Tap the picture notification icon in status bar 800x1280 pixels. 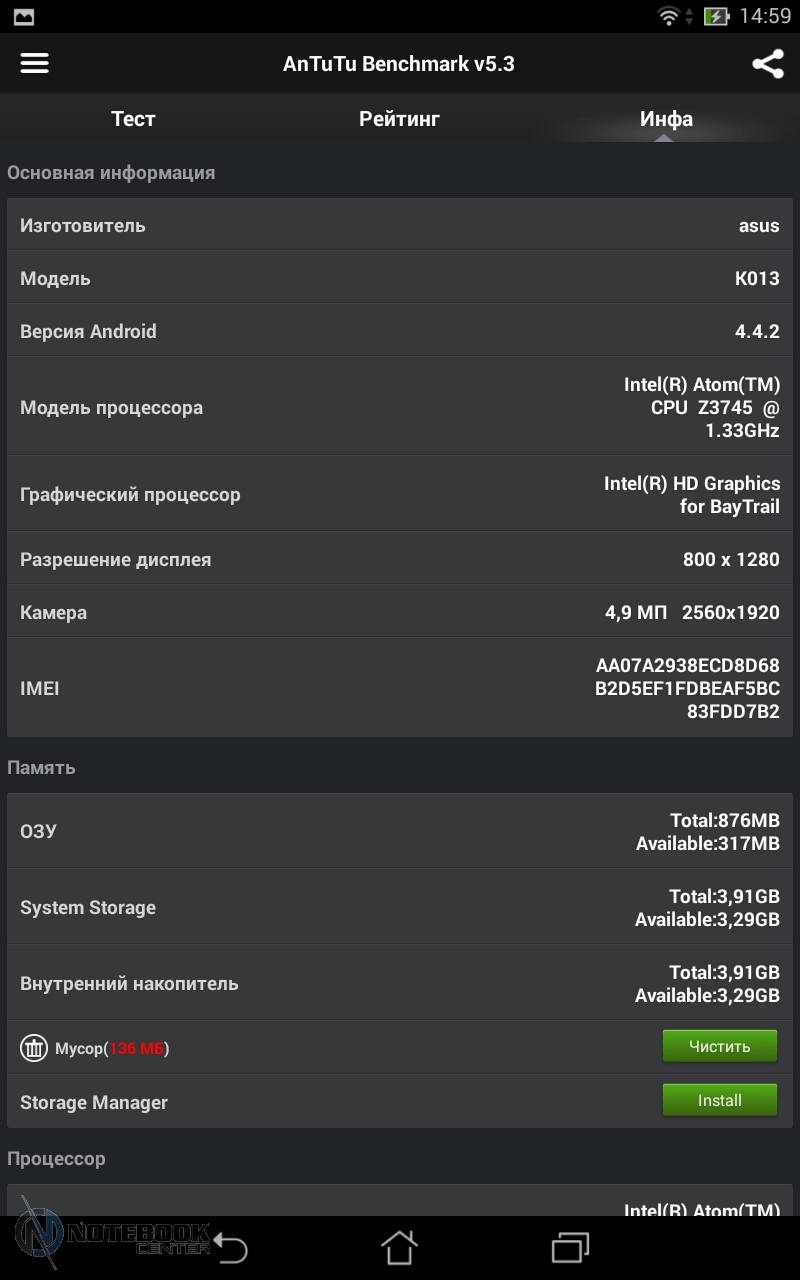pos(22,16)
